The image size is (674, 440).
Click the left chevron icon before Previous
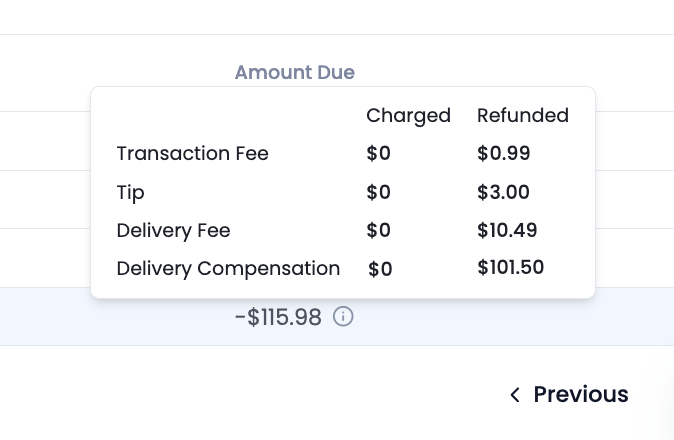coord(515,394)
